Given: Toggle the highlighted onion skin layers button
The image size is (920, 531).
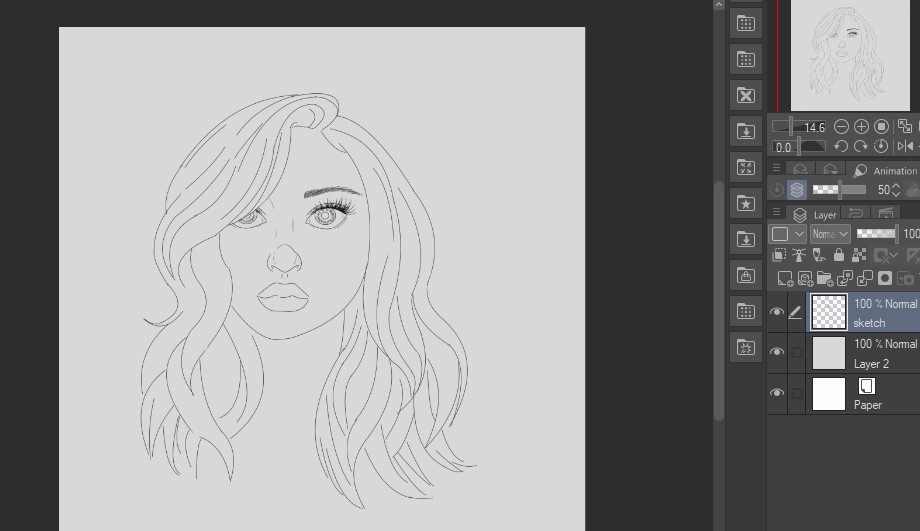Looking at the screenshot, I should pyautogui.click(x=797, y=190).
